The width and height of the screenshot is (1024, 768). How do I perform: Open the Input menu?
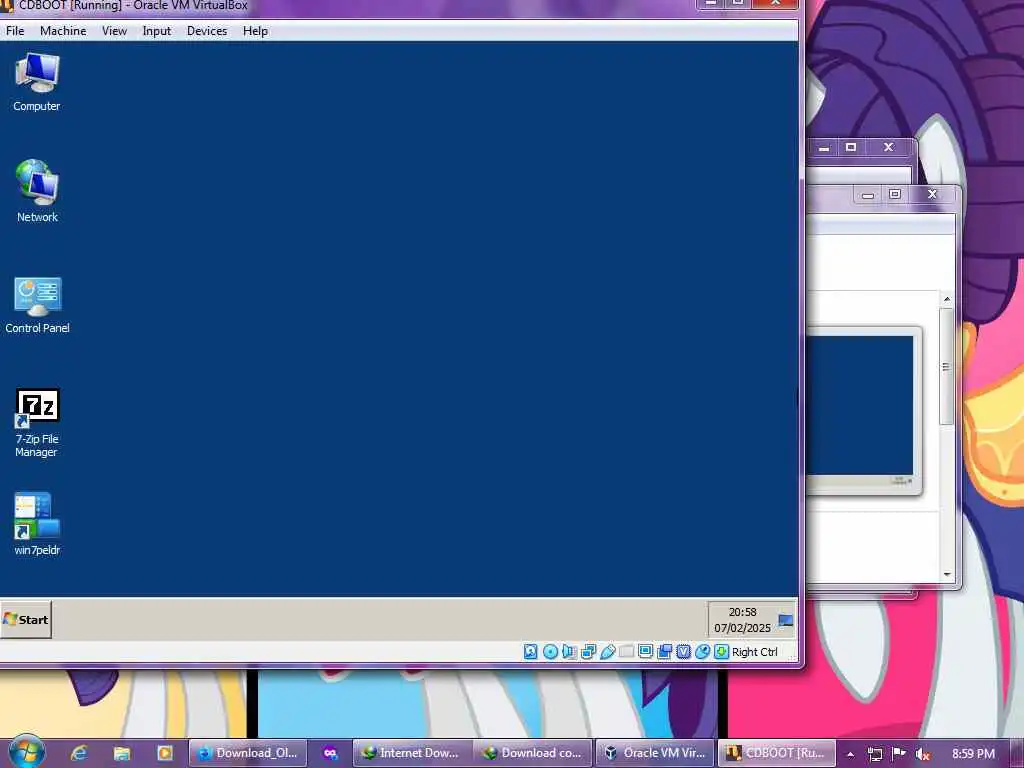(157, 31)
